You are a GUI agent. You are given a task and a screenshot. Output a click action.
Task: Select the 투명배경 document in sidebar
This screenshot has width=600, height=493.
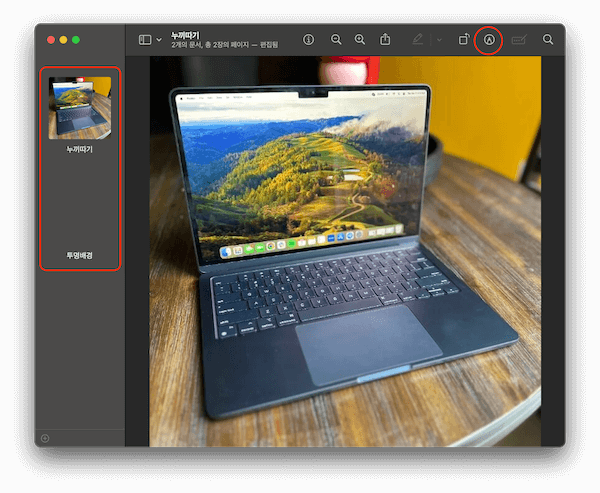point(80,255)
